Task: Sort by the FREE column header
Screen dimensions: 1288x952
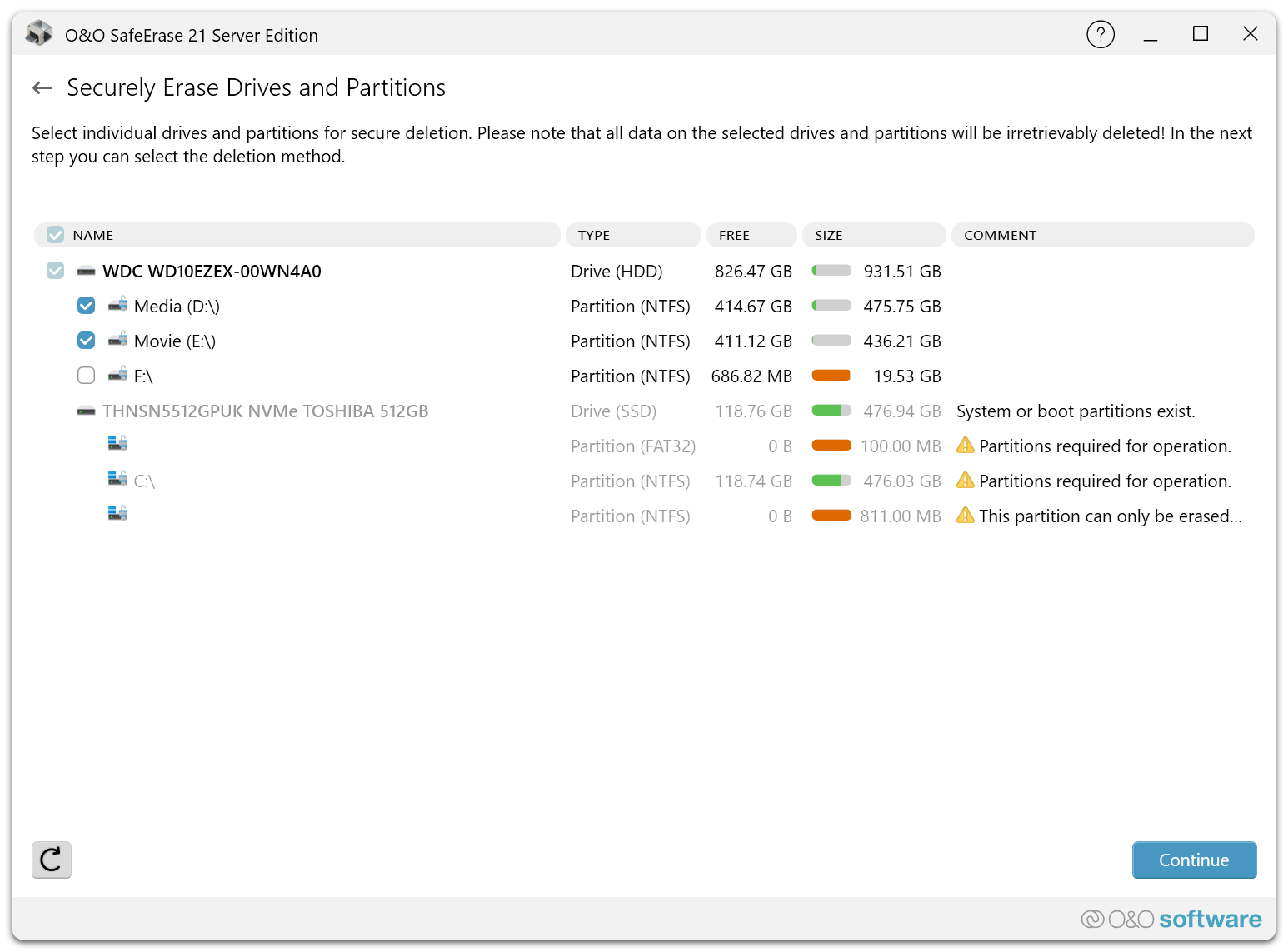Action: click(x=751, y=235)
